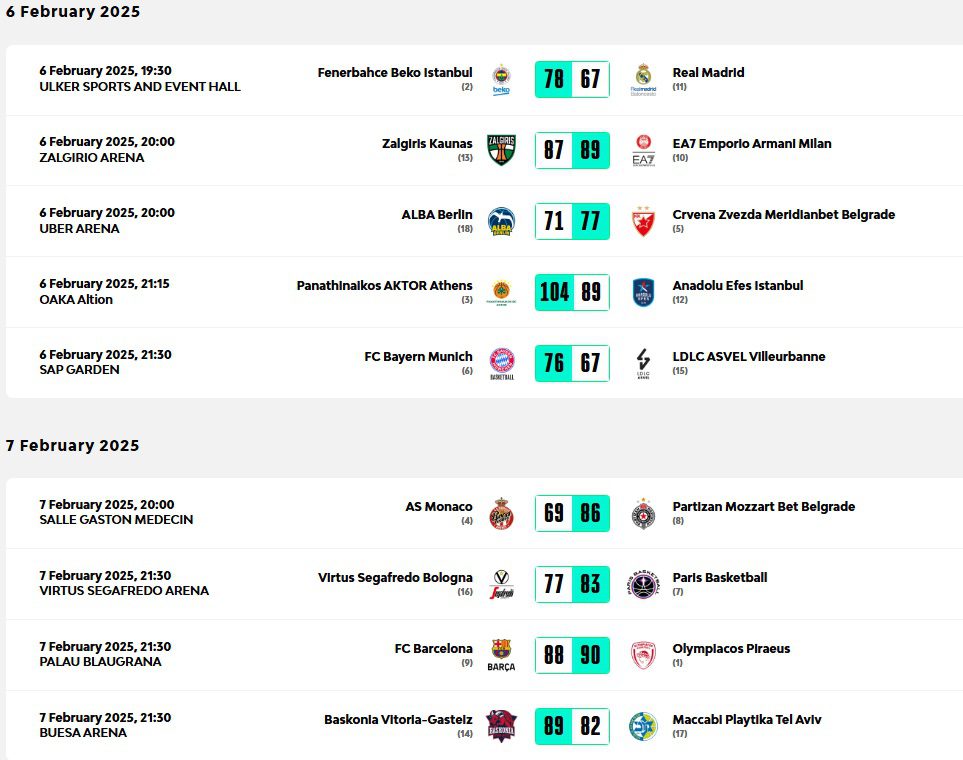Click the Crvena Zvezda red shield logo
Screen dimensions: 963x760
[644, 221]
